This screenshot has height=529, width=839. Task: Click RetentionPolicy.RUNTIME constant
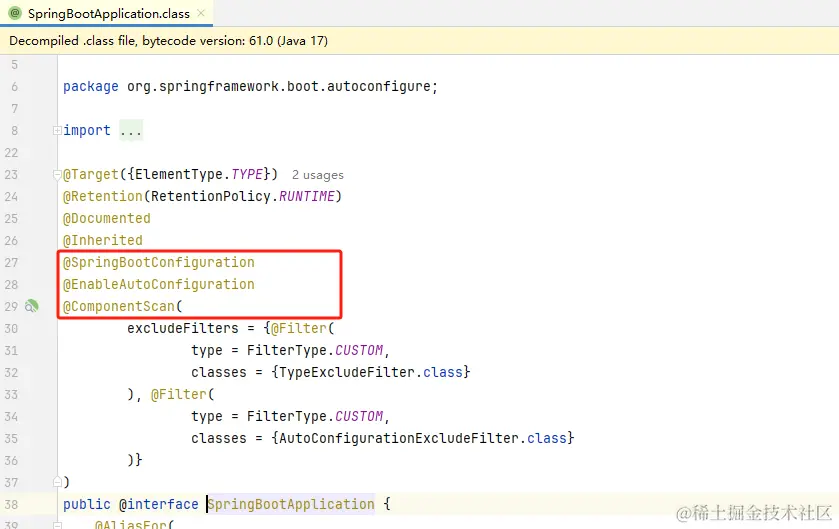pyautogui.click(x=242, y=196)
